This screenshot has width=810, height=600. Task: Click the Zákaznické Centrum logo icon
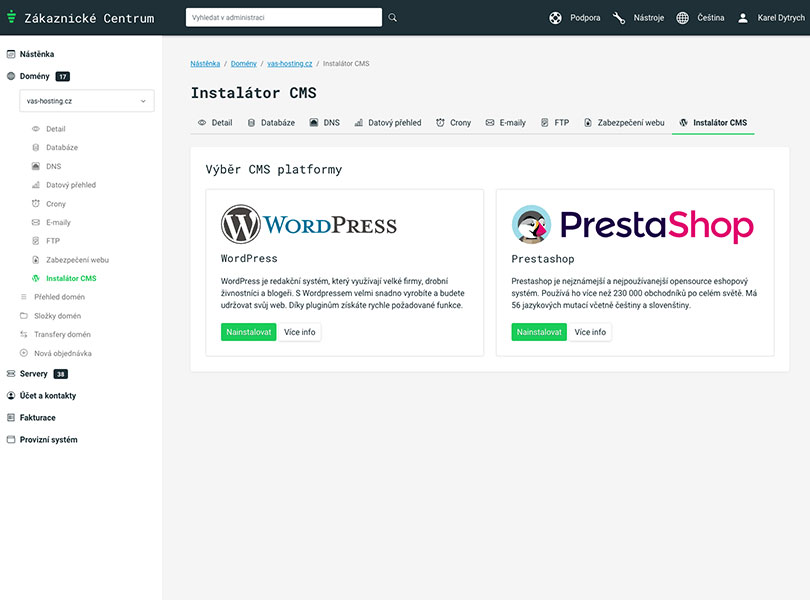pos(11,17)
